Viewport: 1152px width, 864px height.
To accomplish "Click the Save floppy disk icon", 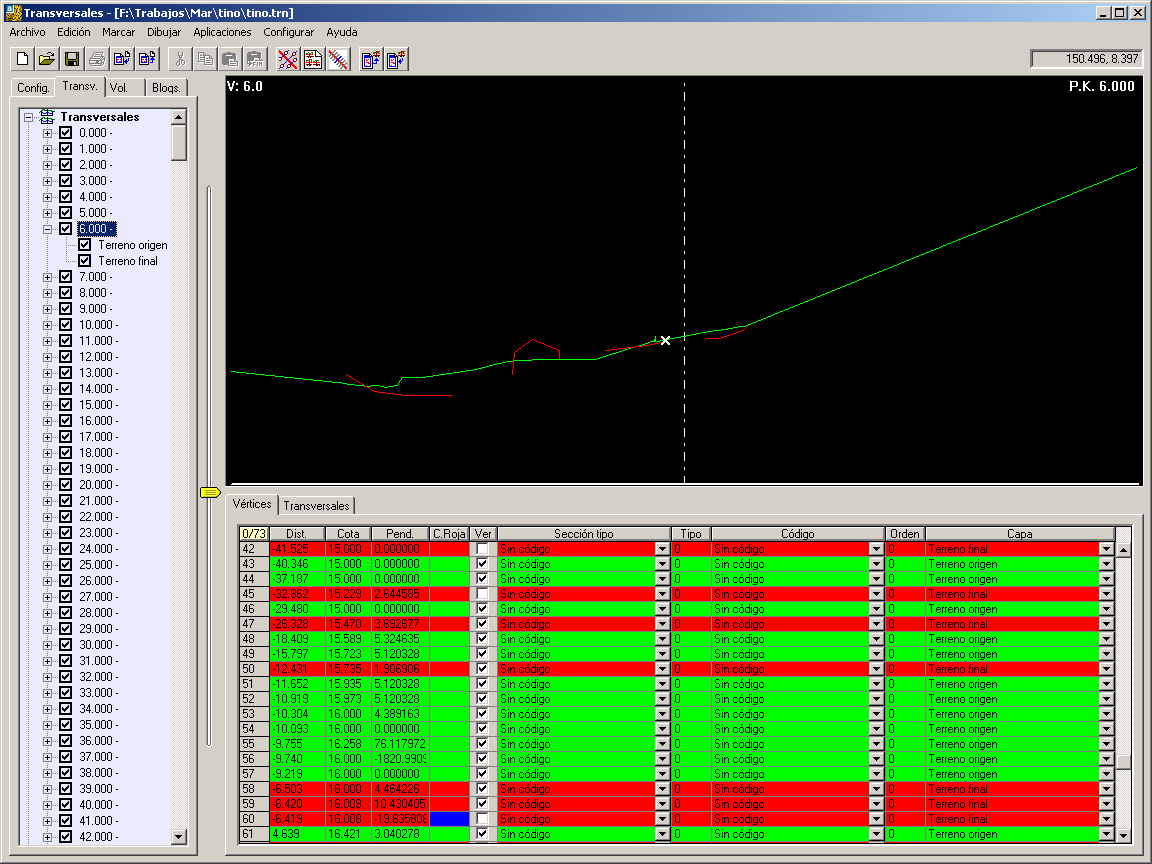I will click(x=72, y=60).
